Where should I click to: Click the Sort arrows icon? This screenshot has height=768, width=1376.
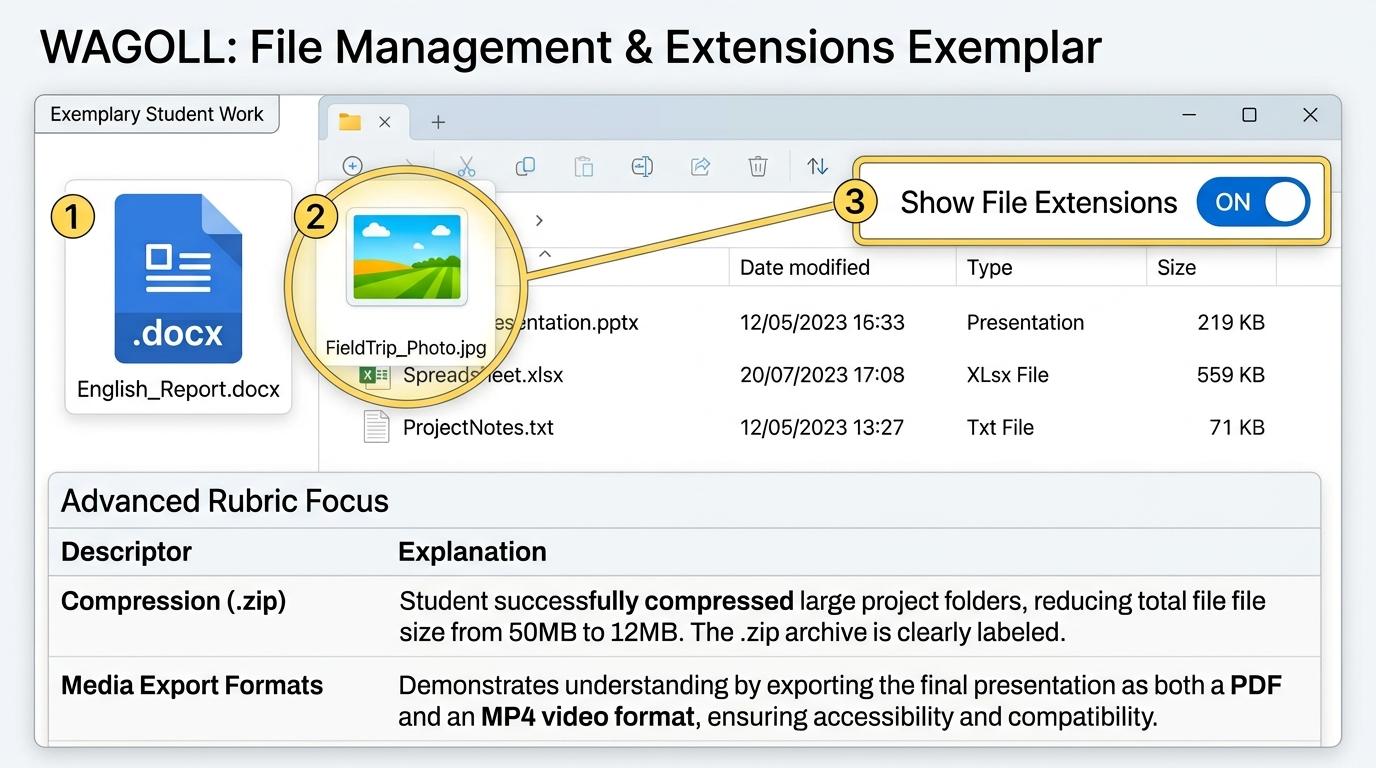click(x=818, y=166)
